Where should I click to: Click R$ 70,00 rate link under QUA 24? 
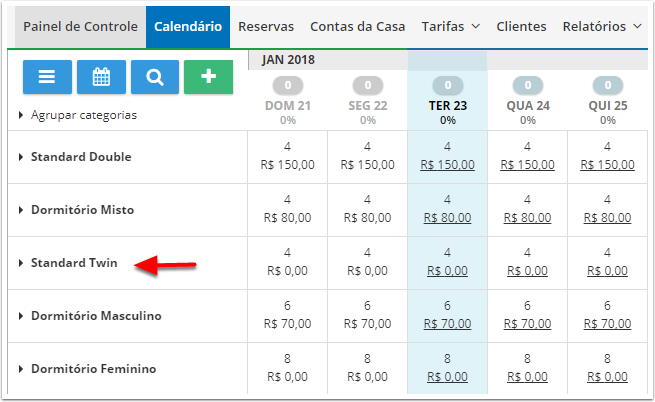click(x=527, y=324)
